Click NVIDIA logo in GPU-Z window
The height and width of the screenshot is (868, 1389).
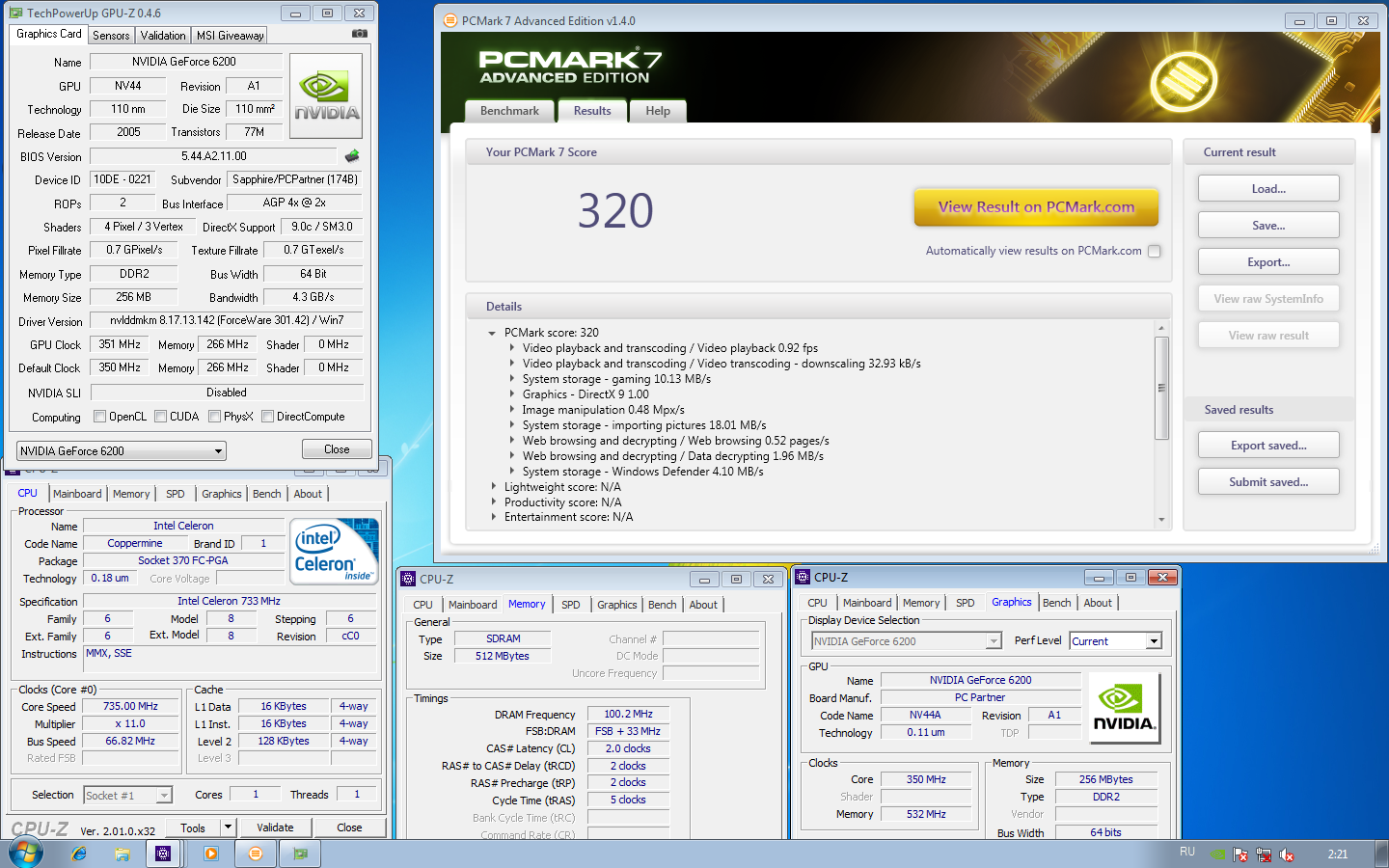click(x=326, y=95)
